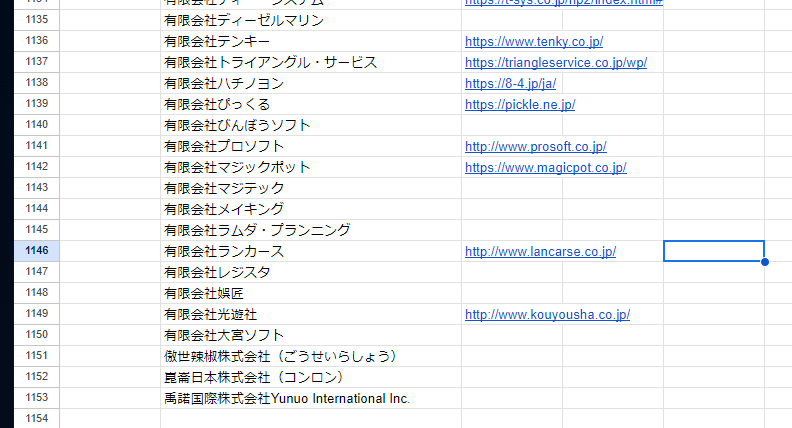This screenshot has width=792, height=428.
Task: Click cell 傲世辣椒株式会社（ごうせいらしょう）
Action: [x=311, y=357]
